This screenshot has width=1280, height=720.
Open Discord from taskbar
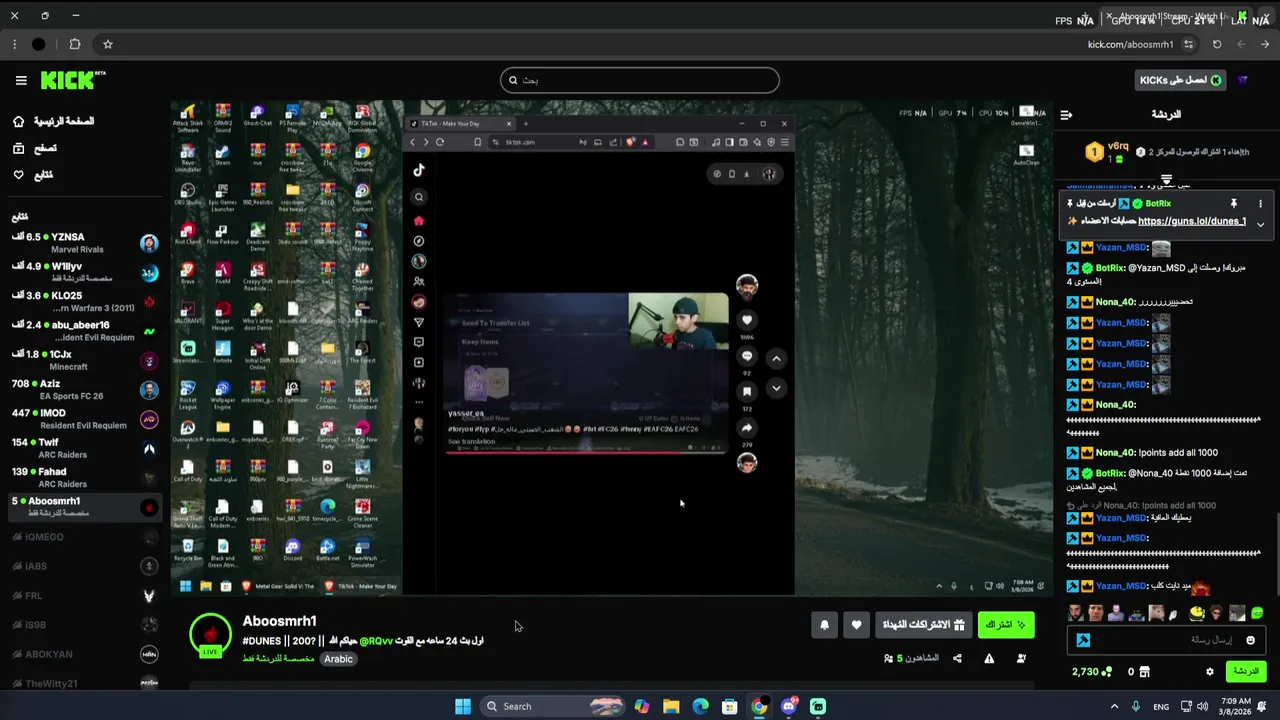coord(789,706)
